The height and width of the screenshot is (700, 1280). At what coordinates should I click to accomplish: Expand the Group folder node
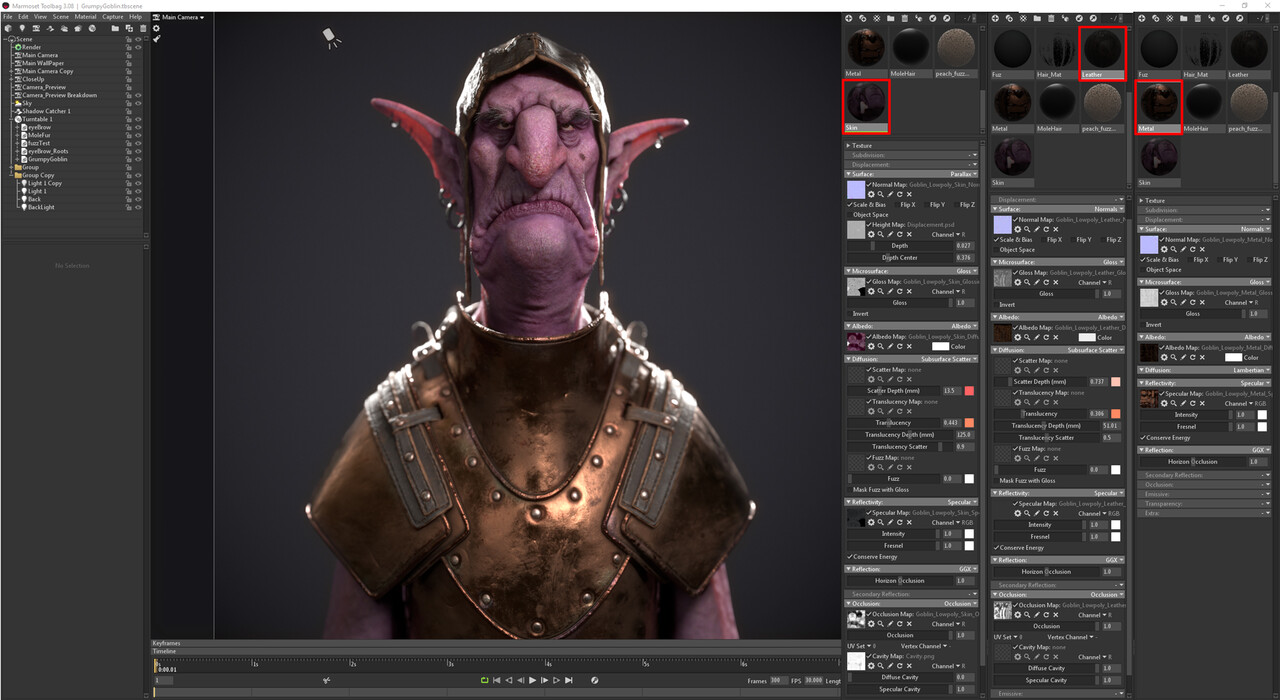tap(12, 167)
